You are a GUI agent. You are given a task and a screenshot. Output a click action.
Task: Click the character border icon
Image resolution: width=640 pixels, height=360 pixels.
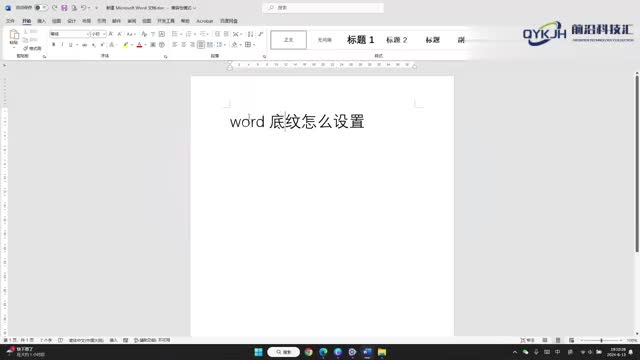click(x=162, y=34)
